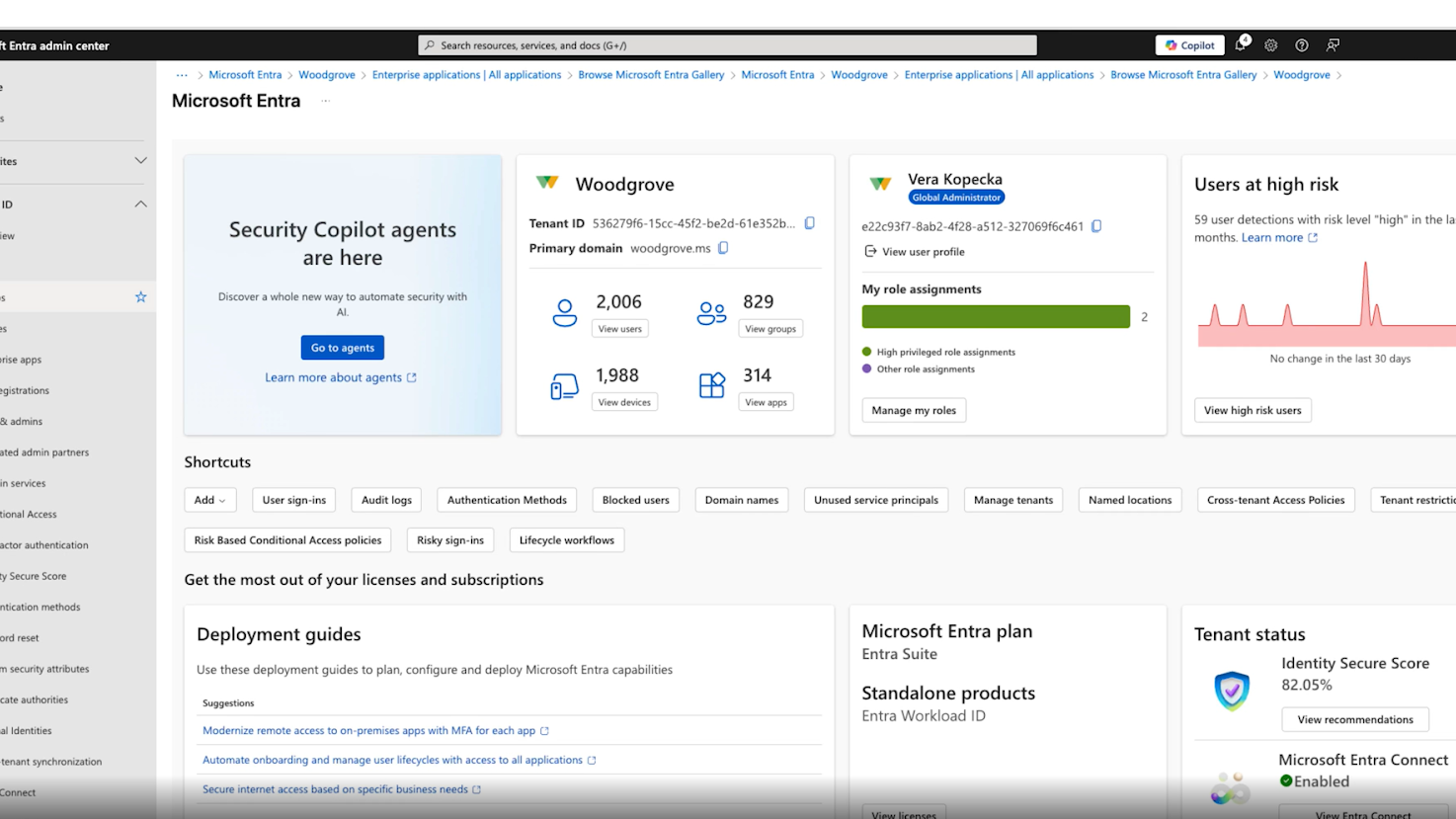This screenshot has height=819, width=1456.
Task: Click the Go to agents button
Action: tap(342, 347)
